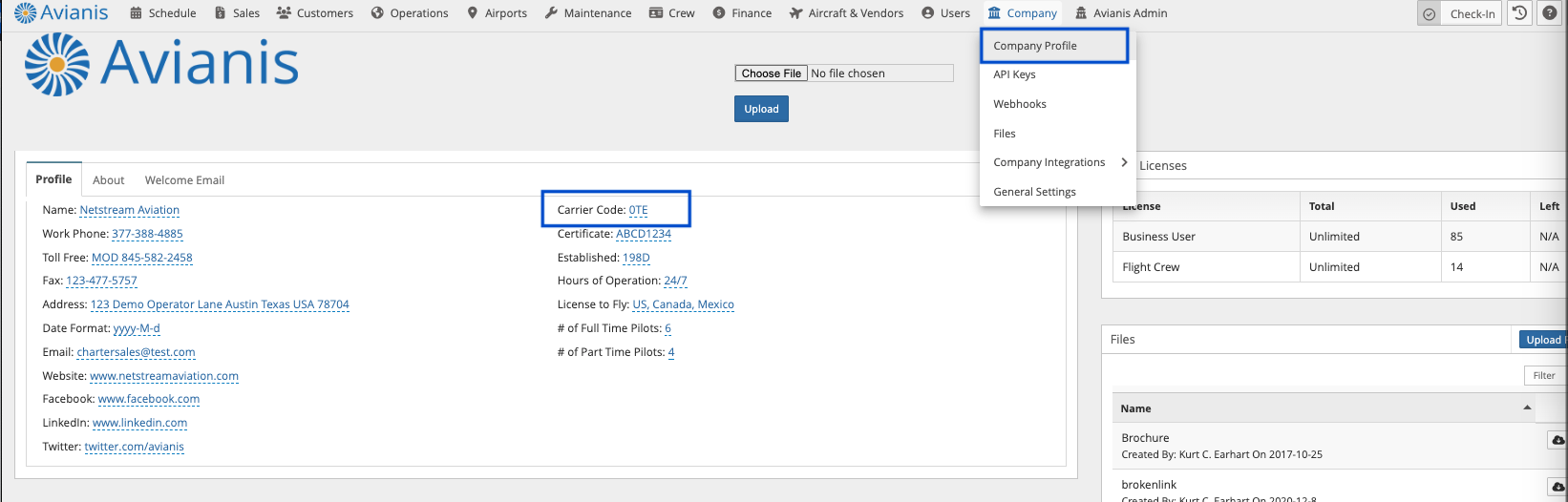Click the Check-In checkmark circle icon

(x=1429, y=14)
